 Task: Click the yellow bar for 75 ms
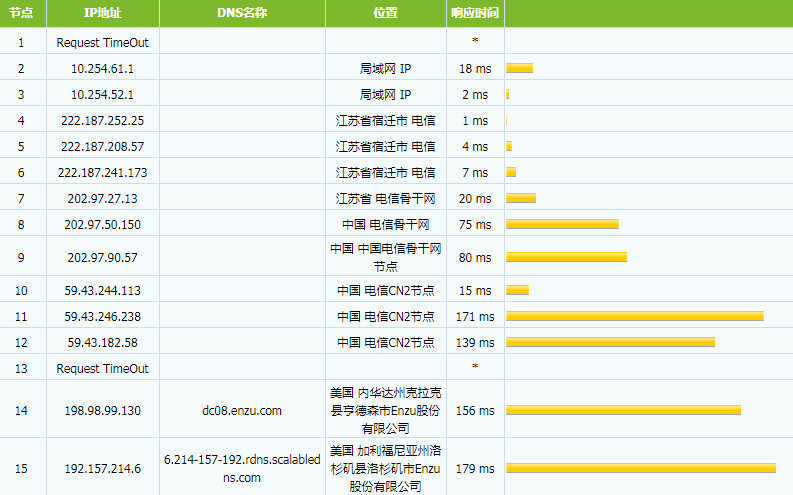(562, 224)
